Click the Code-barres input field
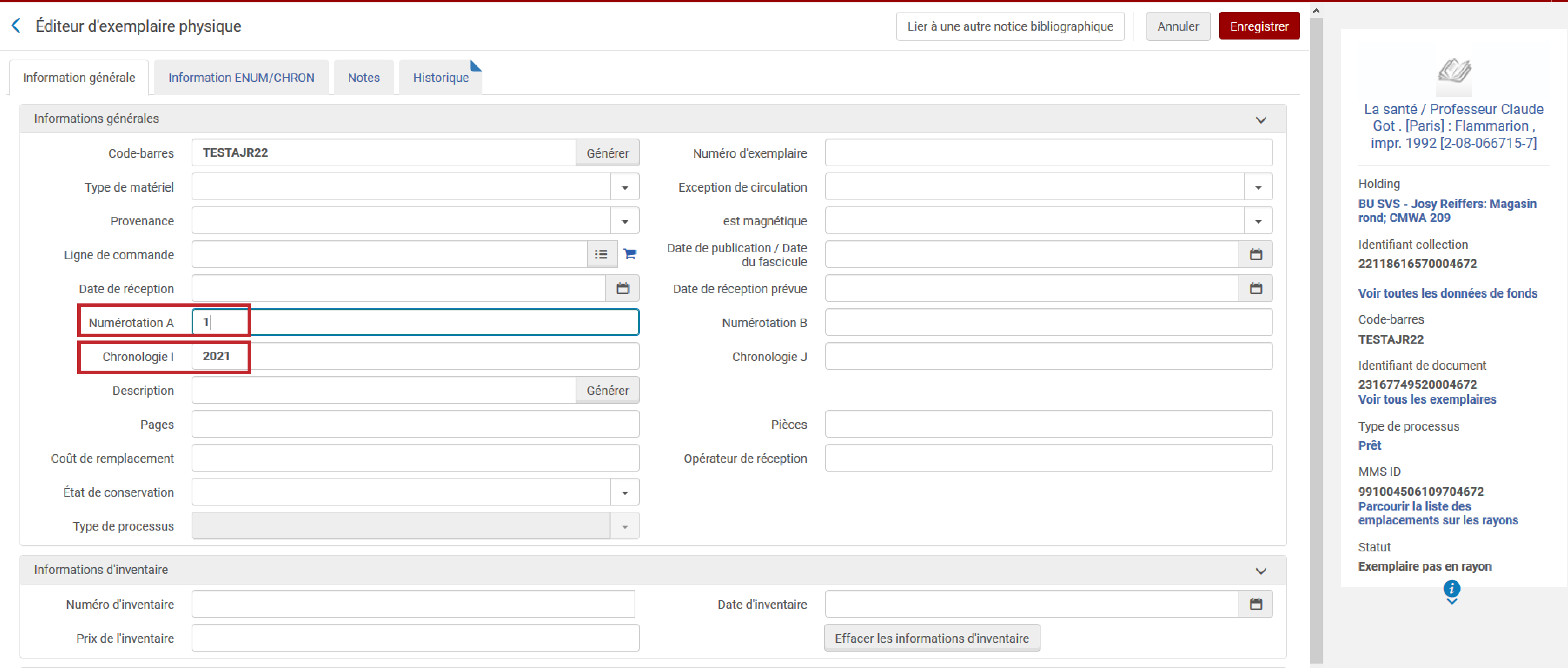The height and width of the screenshot is (668, 1568). pyautogui.click(x=383, y=153)
